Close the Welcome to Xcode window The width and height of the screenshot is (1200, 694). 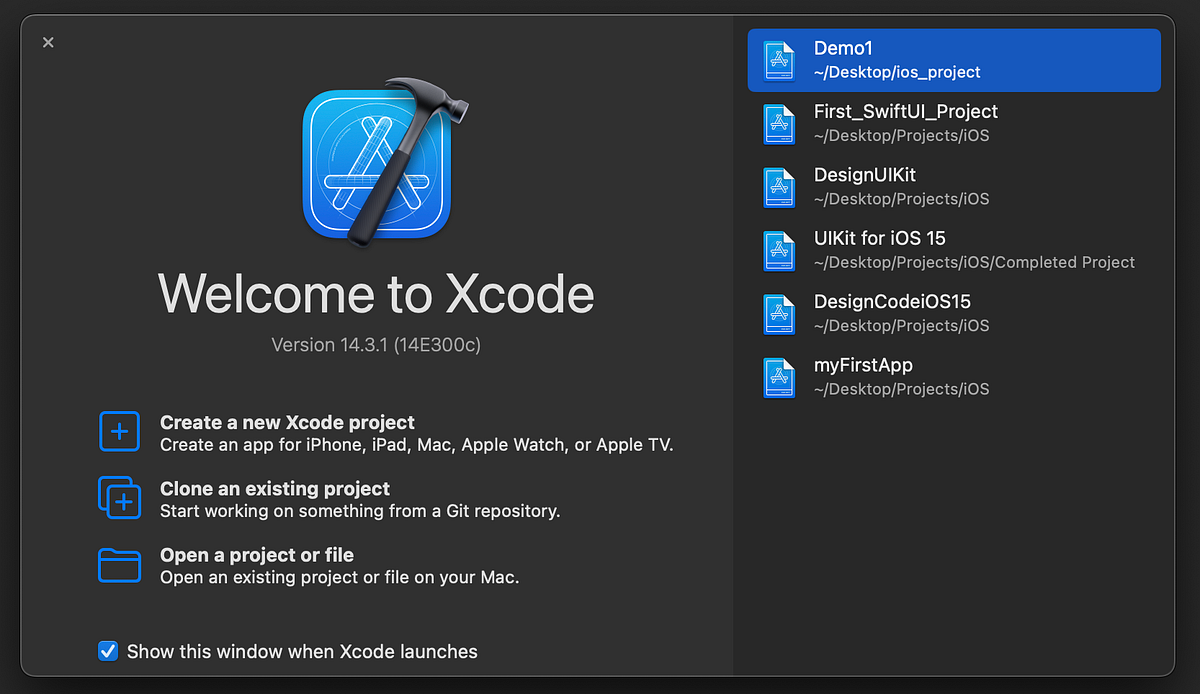click(48, 42)
